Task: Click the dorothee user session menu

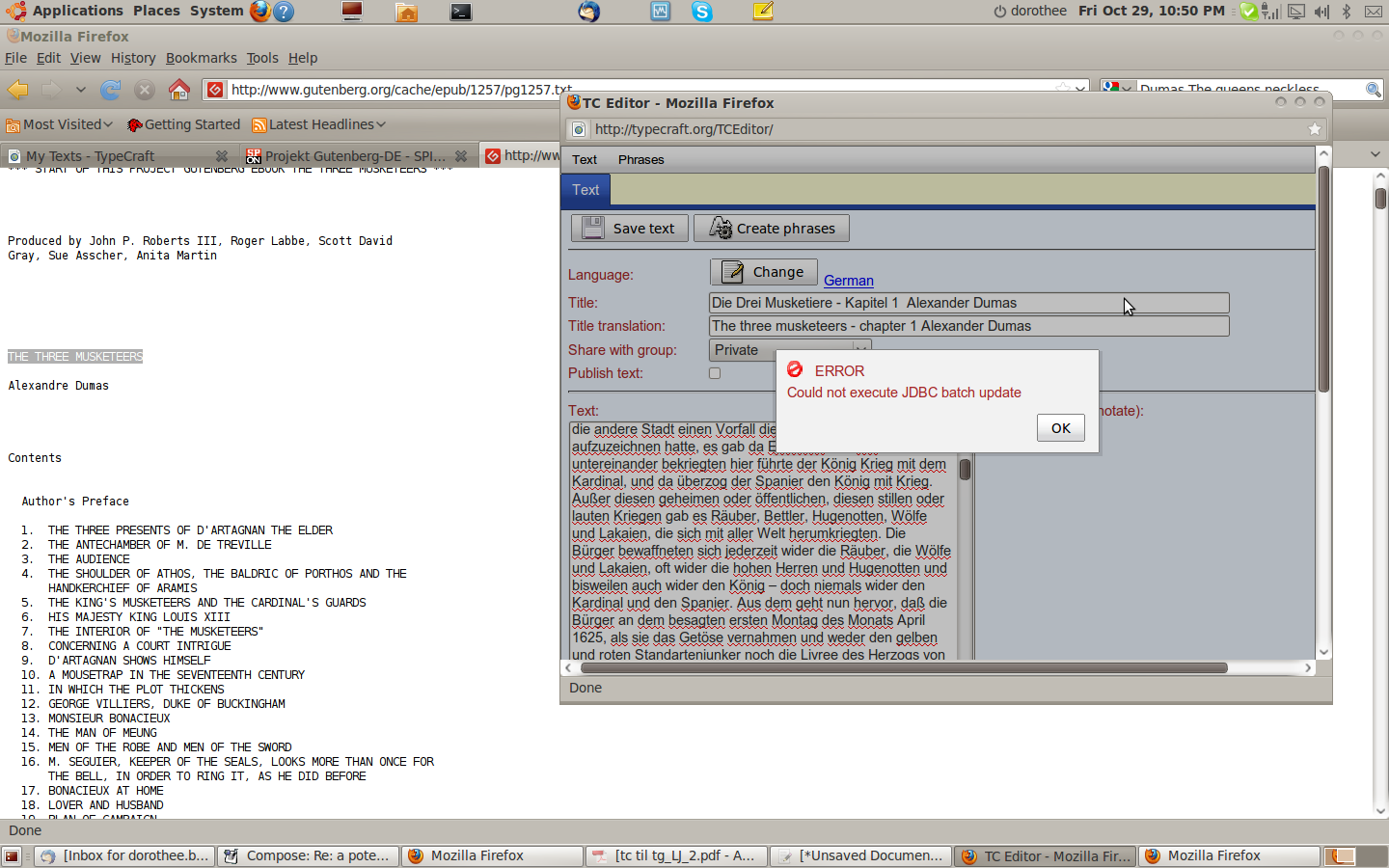Action: click(1030, 11)
